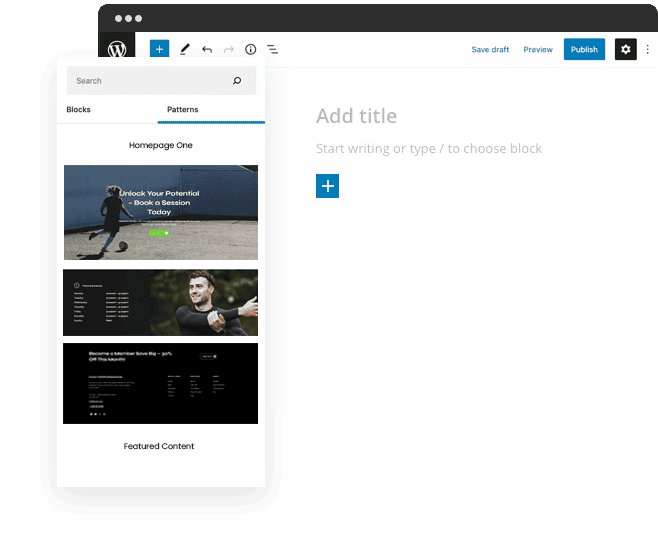658x544 pixels.
Task: Click the Save draft link
Action: (490, 49)
